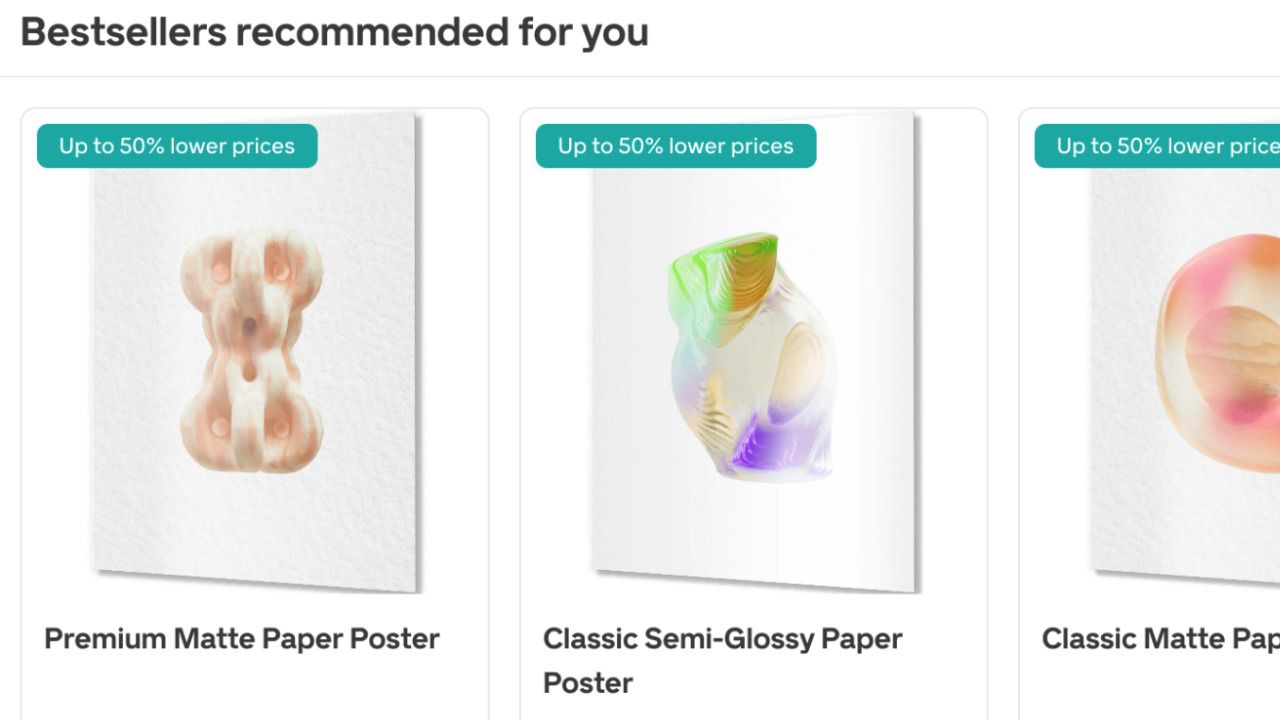Click the 'Bestsellers recommended for you' heading
The width and height of the screenshot is (1280, 720).
click(x=335, y=32)
